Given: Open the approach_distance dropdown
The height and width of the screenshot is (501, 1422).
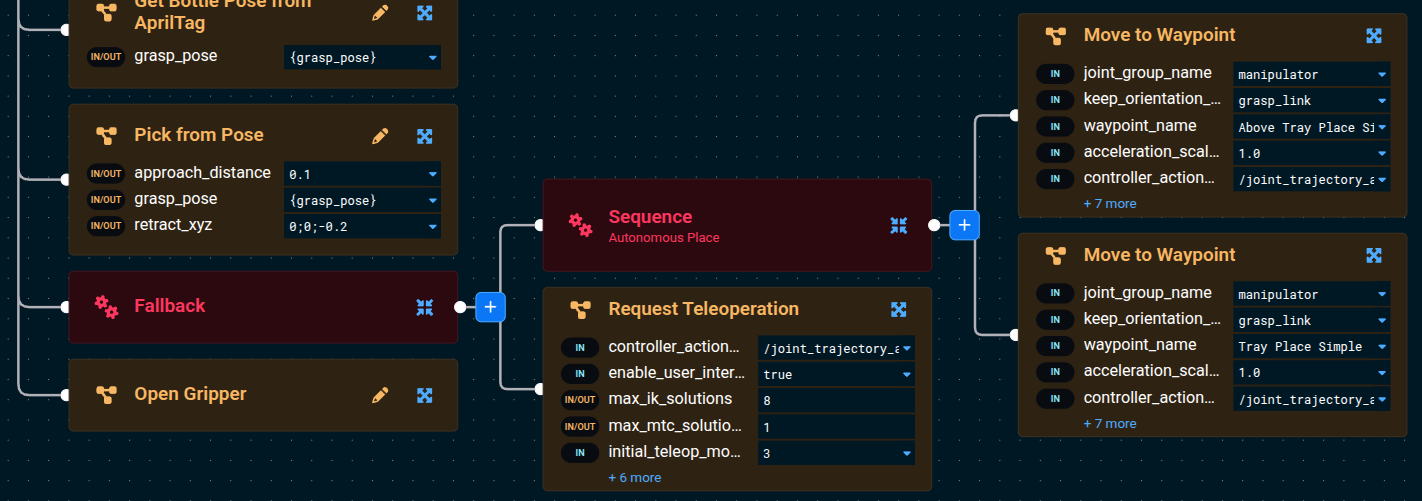Looking at the screenshot, I should click(362, 174).
